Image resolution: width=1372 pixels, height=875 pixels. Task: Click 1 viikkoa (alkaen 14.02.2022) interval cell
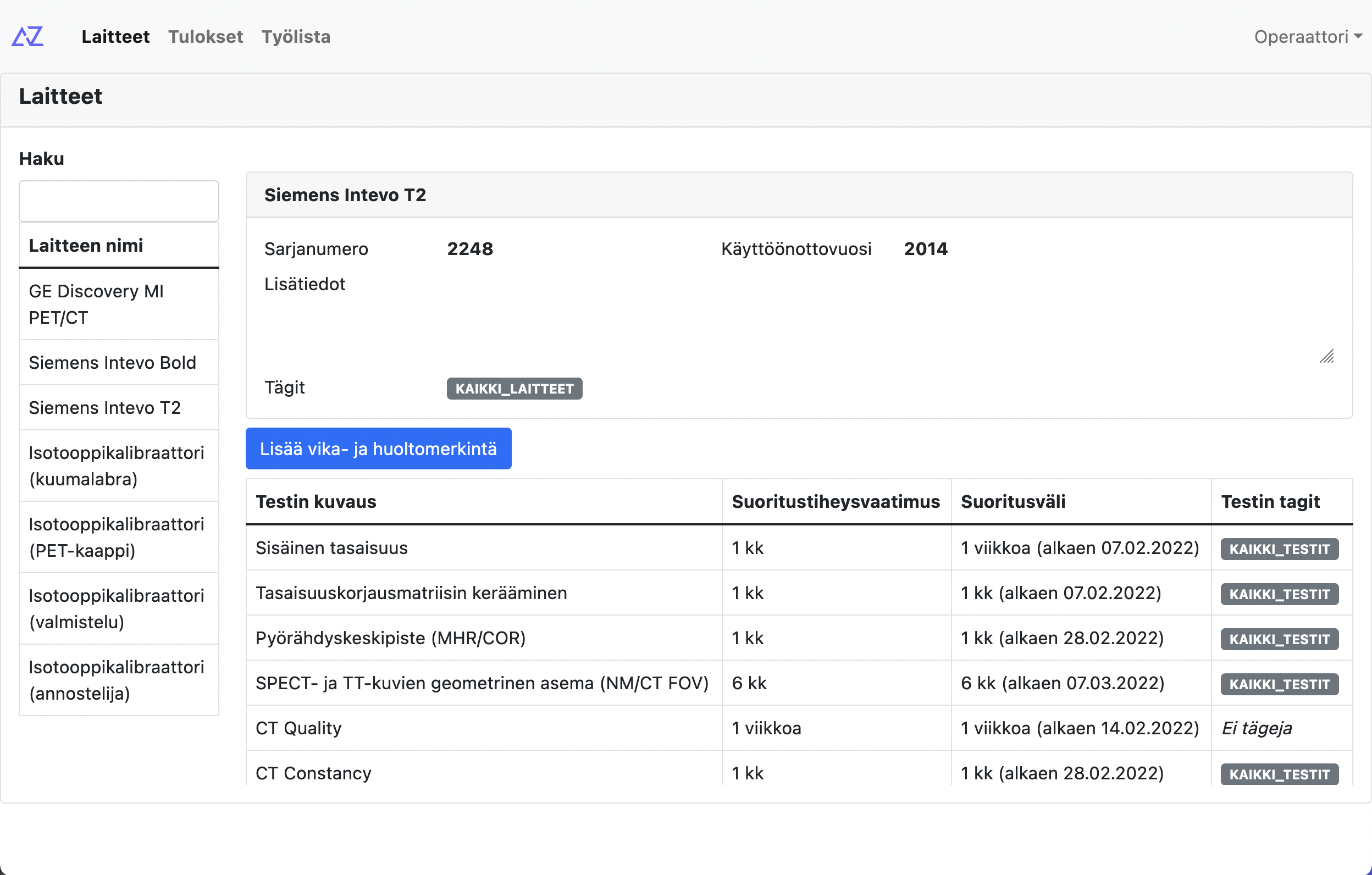click(1081, 728)
